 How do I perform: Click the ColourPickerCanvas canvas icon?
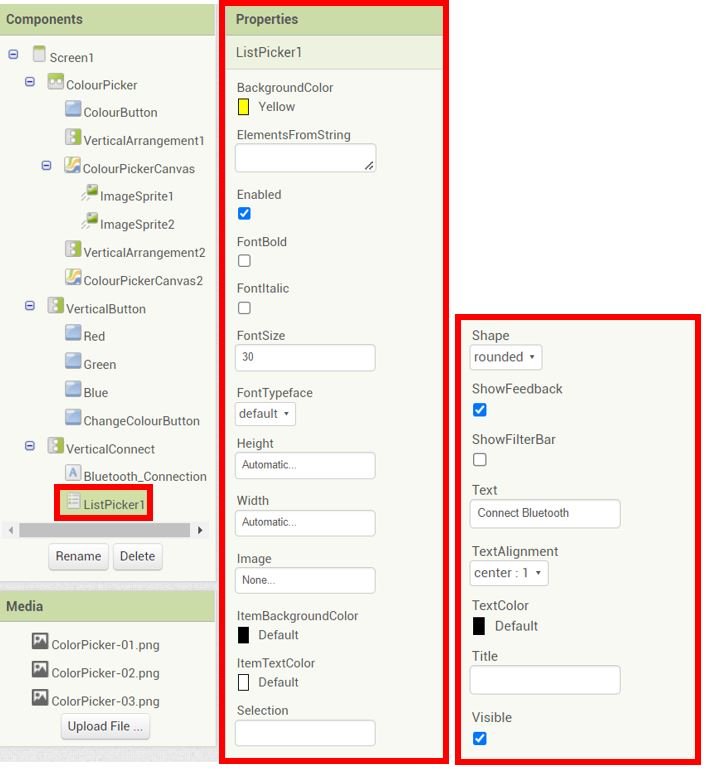(72, 165)
